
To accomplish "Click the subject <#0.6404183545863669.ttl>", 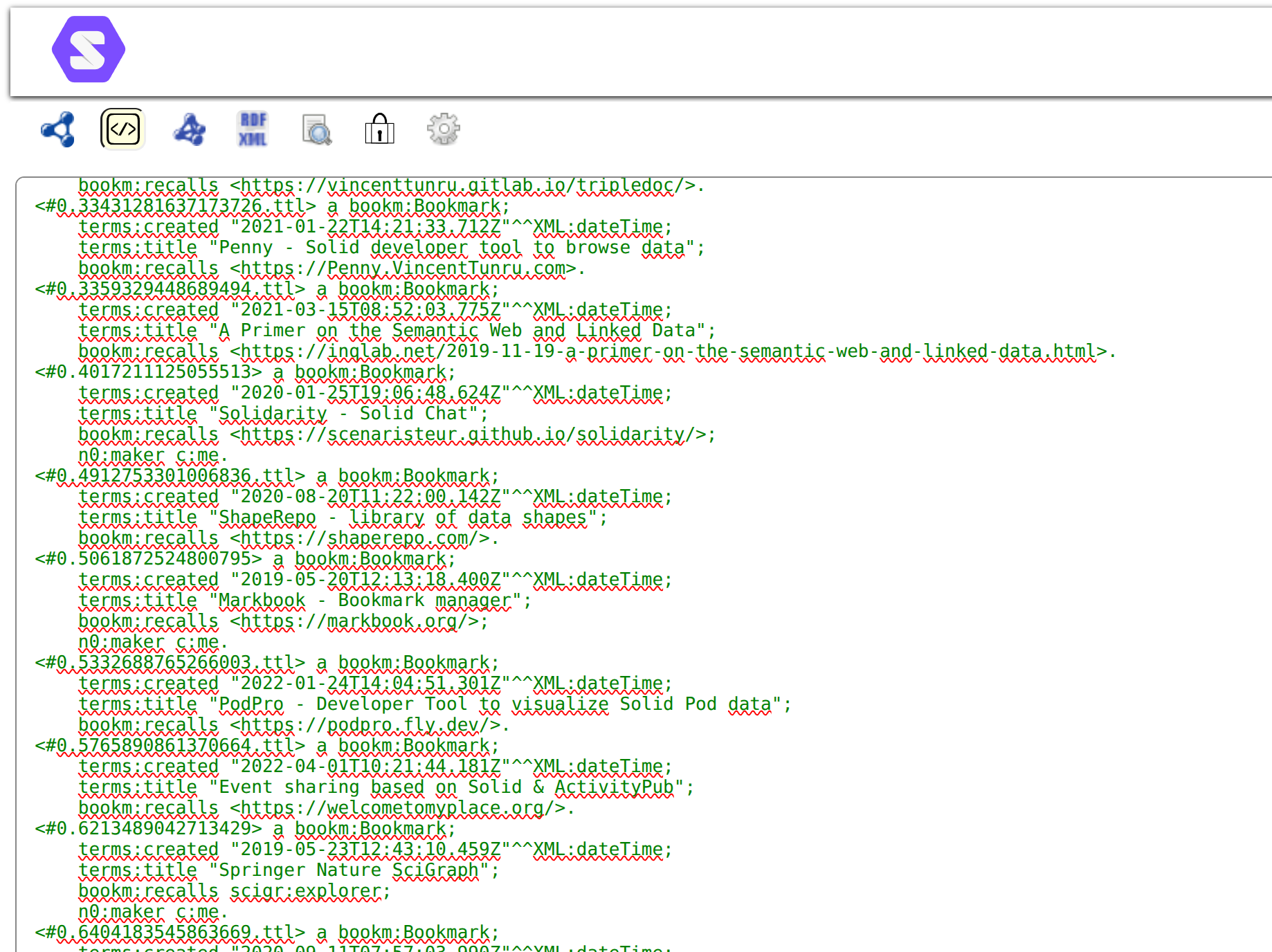I will [170, 933].
